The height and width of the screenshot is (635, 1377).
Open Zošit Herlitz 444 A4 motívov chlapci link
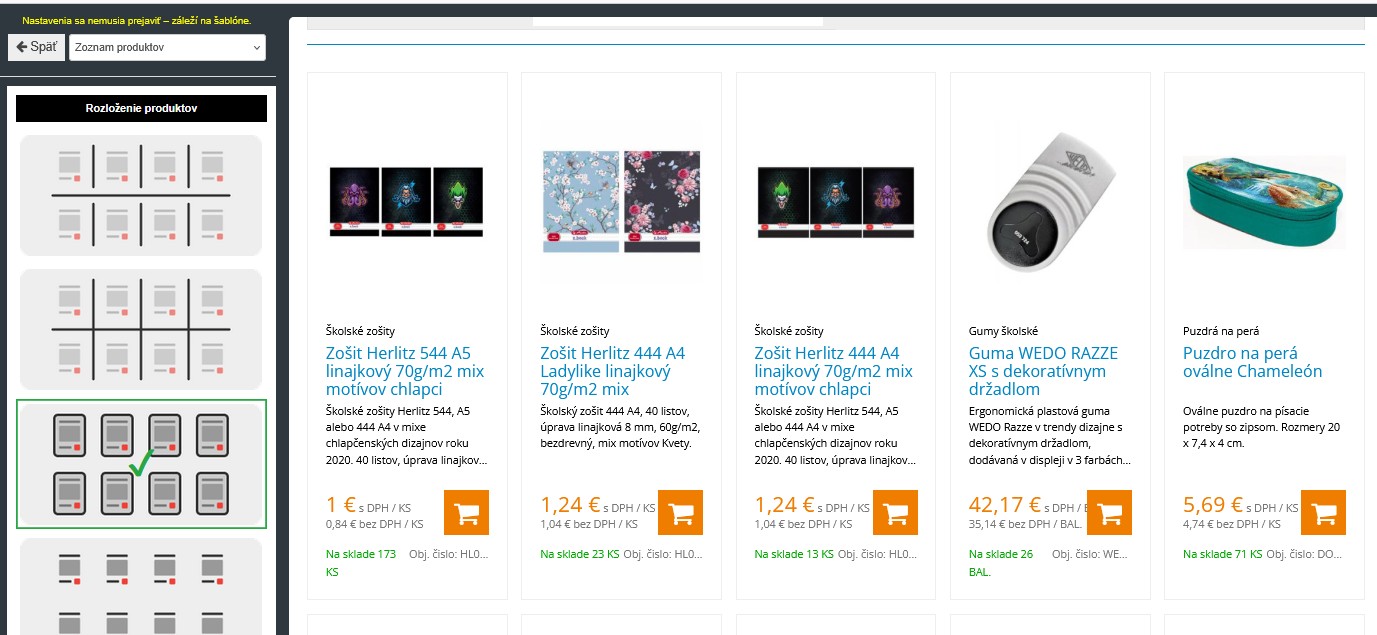point(833,371)
